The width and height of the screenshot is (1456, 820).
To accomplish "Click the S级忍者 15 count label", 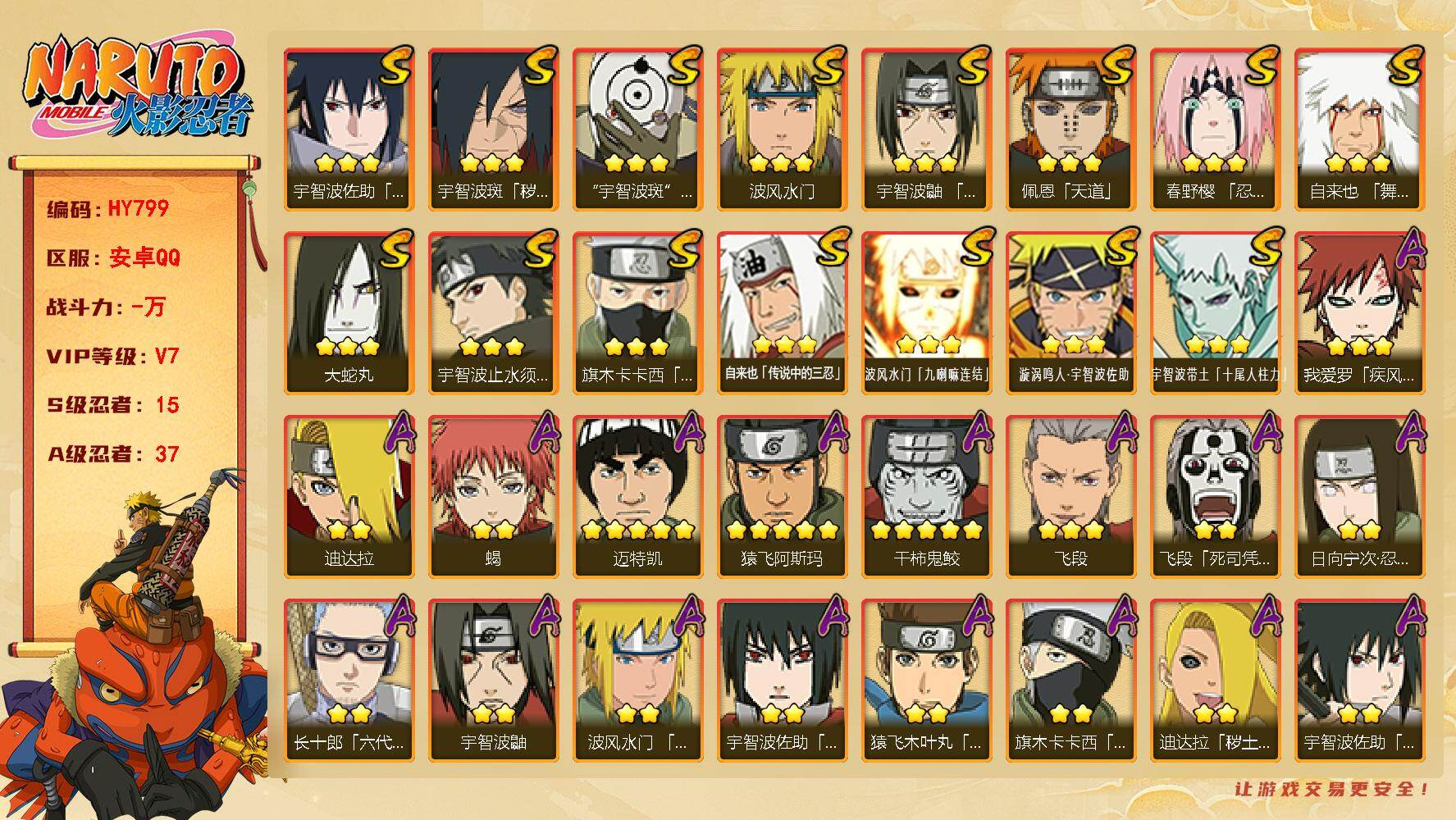I will tap(113, 405).
